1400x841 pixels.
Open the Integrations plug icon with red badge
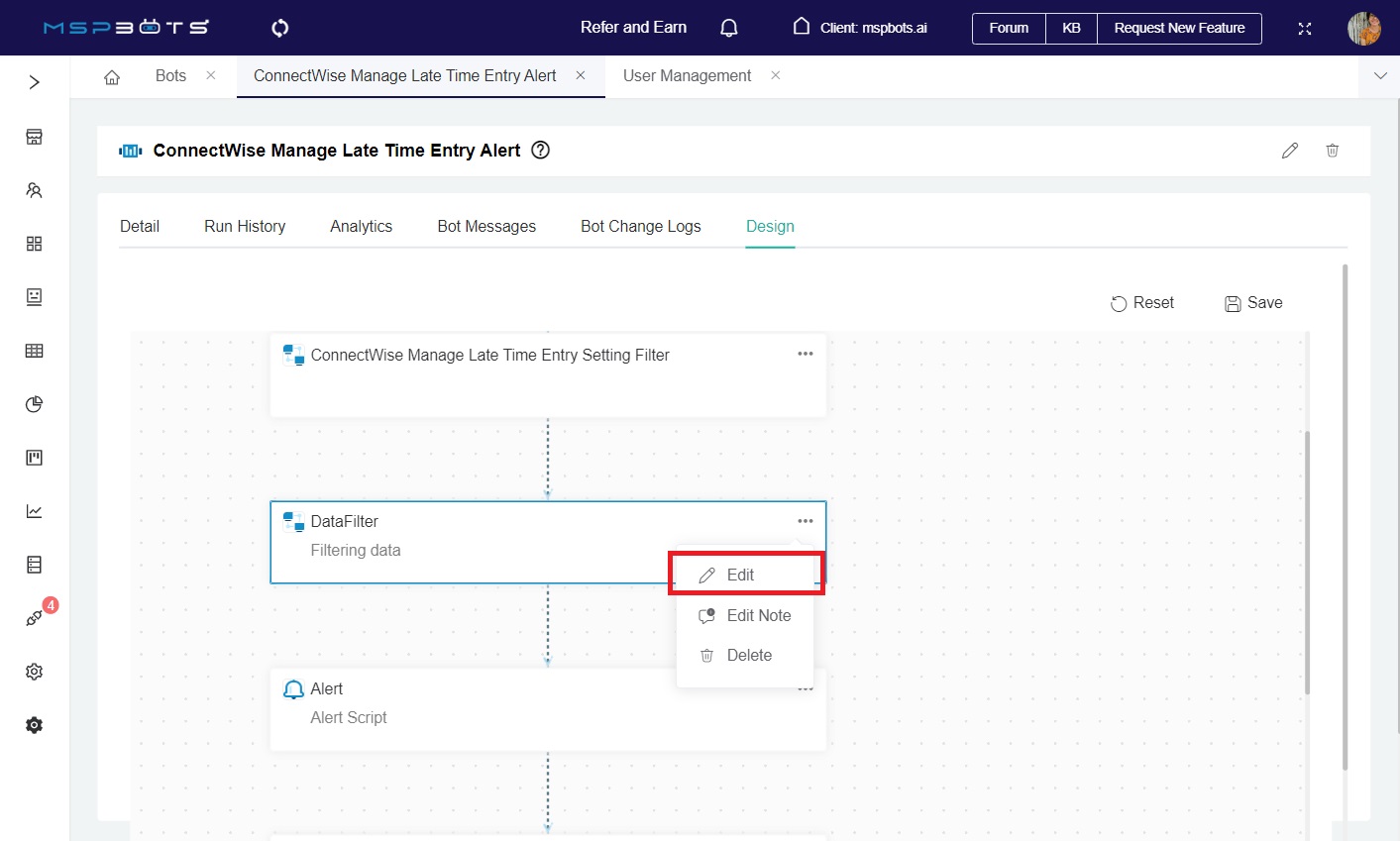(33, 617)
